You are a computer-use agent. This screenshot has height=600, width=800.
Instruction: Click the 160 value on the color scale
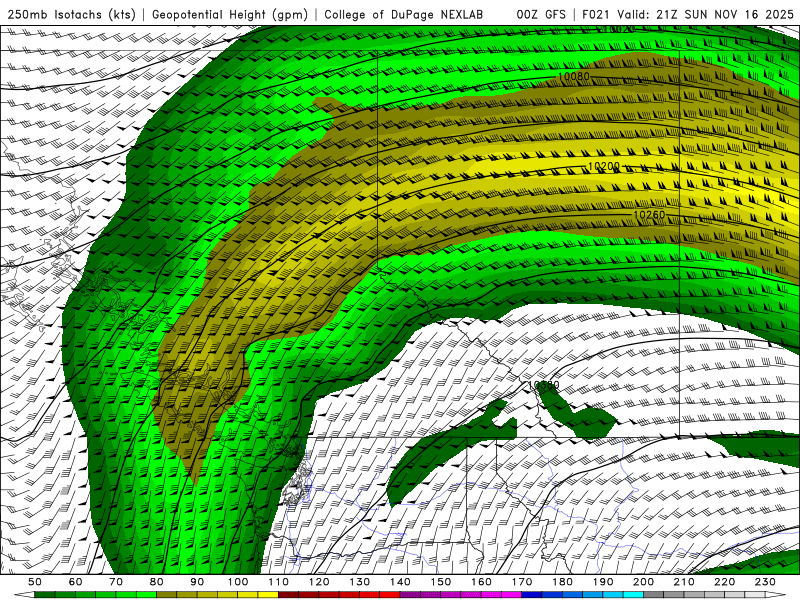pos(481,582)
